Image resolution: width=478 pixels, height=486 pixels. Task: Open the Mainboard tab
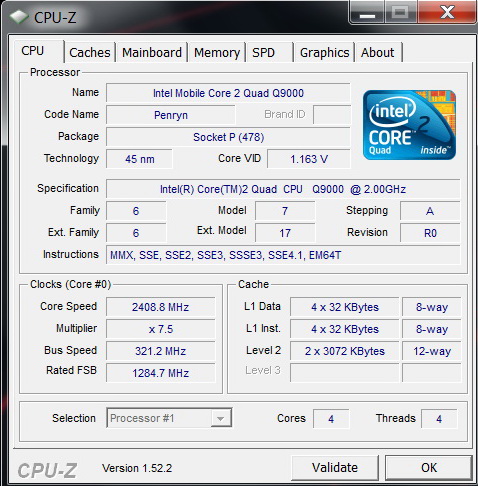pyautogui.click(x=152, y=52)
